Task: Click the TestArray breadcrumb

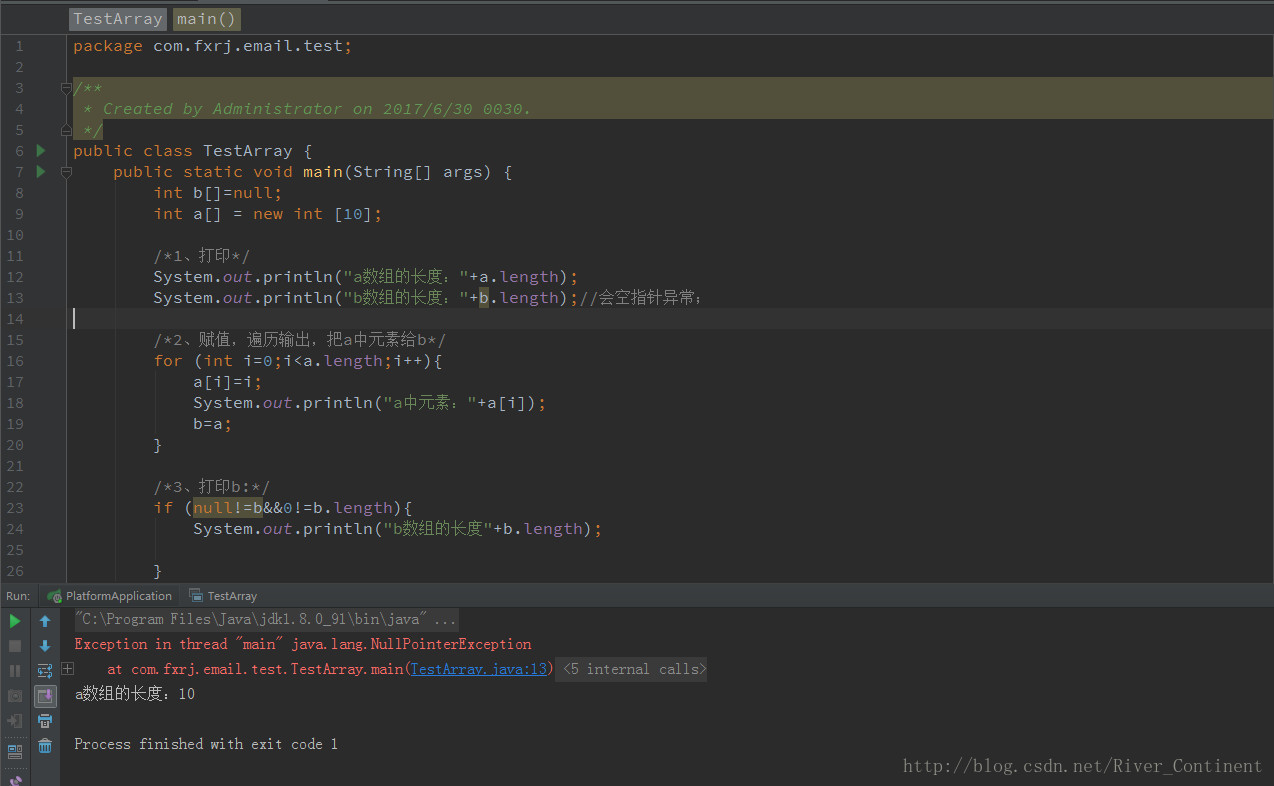Action: [x=118, y=19]
